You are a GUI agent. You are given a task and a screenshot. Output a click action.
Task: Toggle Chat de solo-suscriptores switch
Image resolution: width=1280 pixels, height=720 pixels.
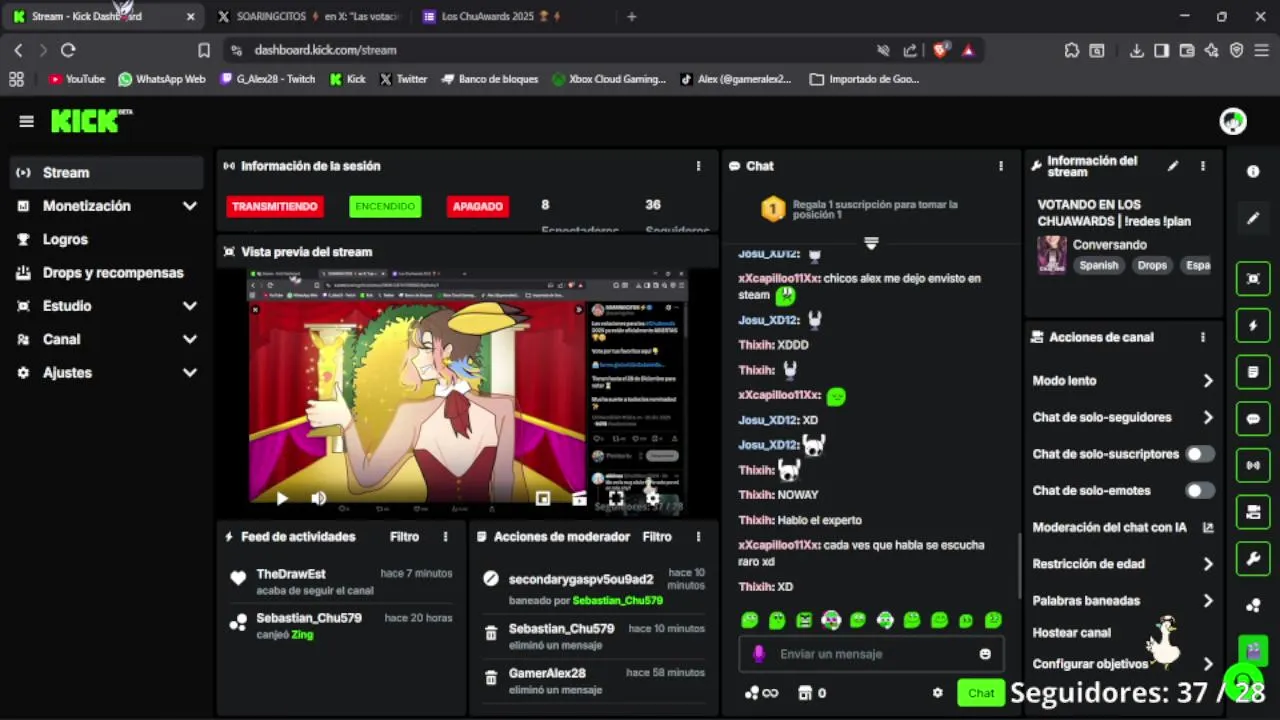1200,454
